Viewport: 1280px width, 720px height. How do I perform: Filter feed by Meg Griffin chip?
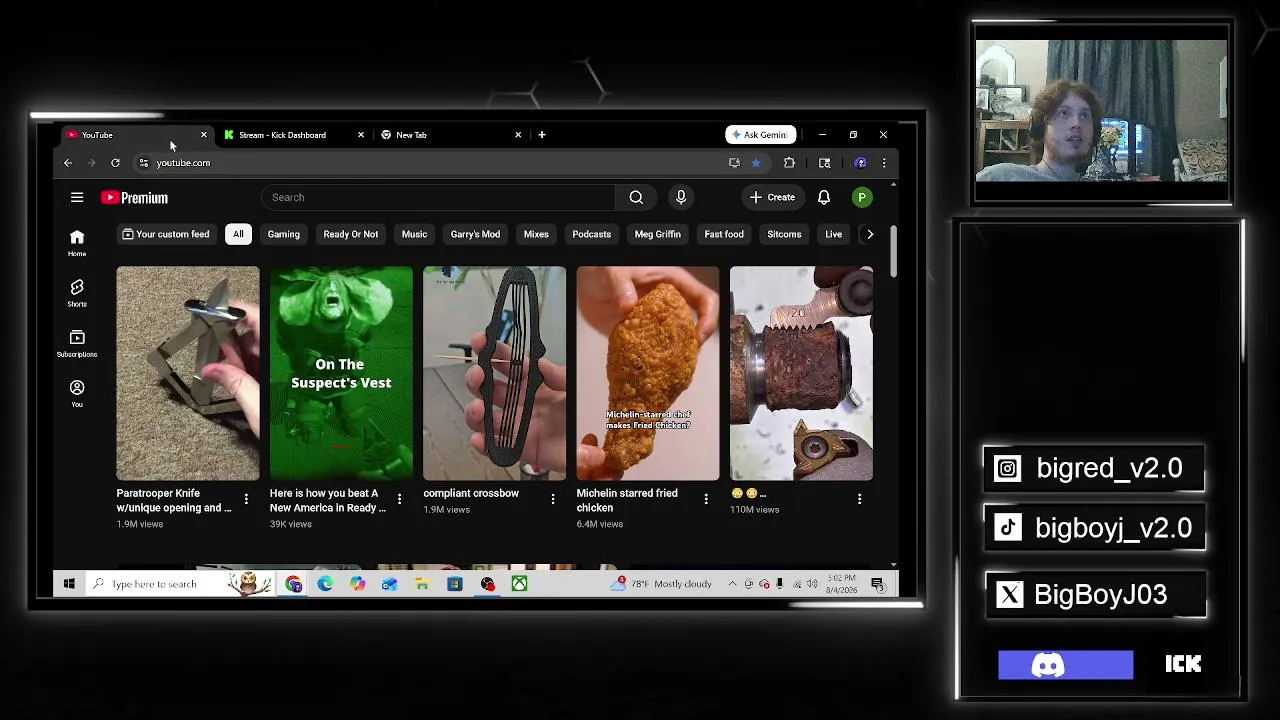[x=657, y=234]
